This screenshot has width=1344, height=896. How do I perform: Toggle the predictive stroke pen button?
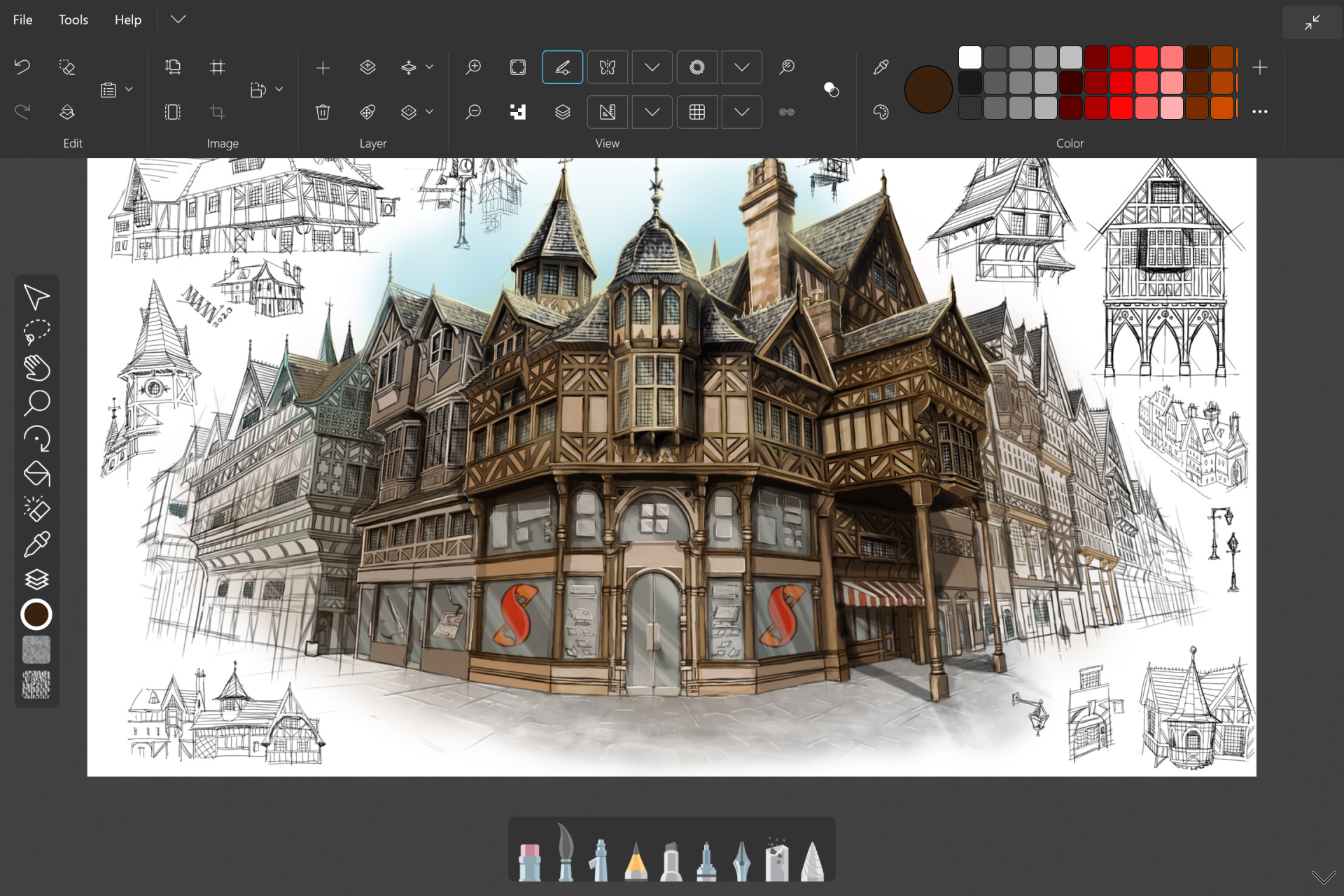(x=563, y=67)
